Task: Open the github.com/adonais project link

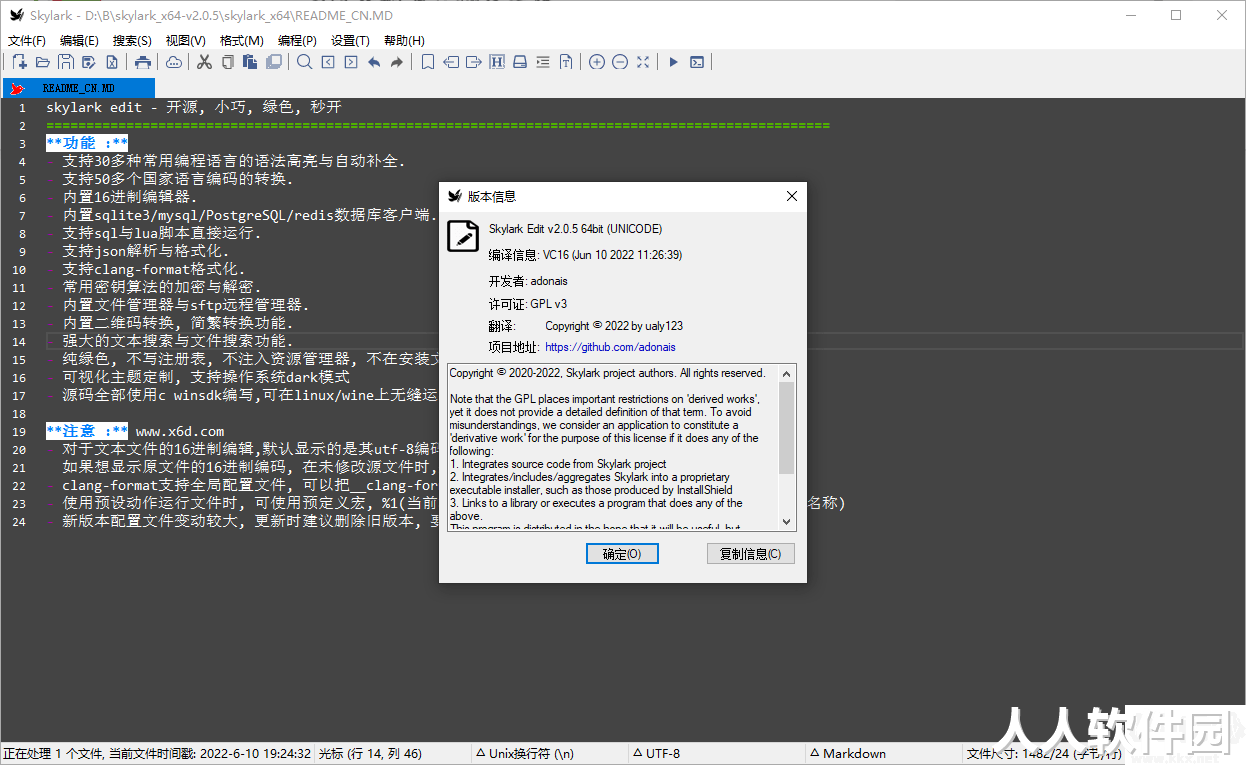Action: pos(610,347)
